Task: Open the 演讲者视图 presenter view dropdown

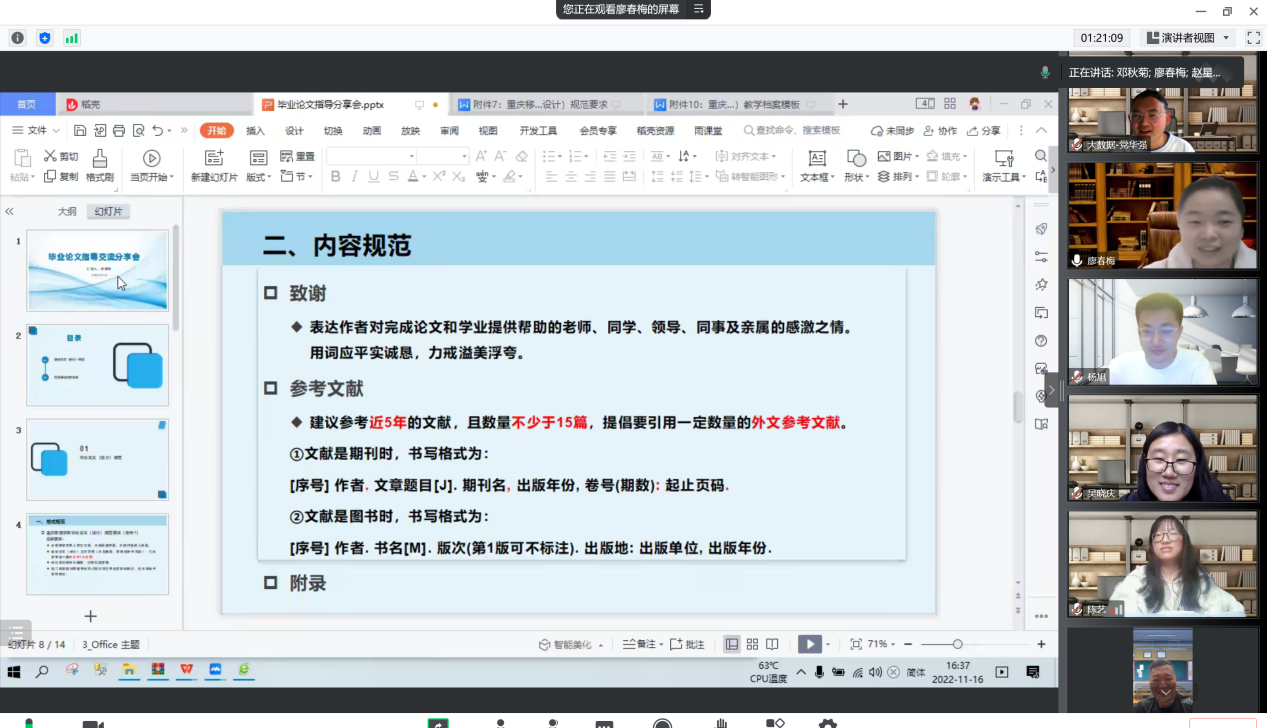Action: pyautogui.click(x=1187, y=38)
